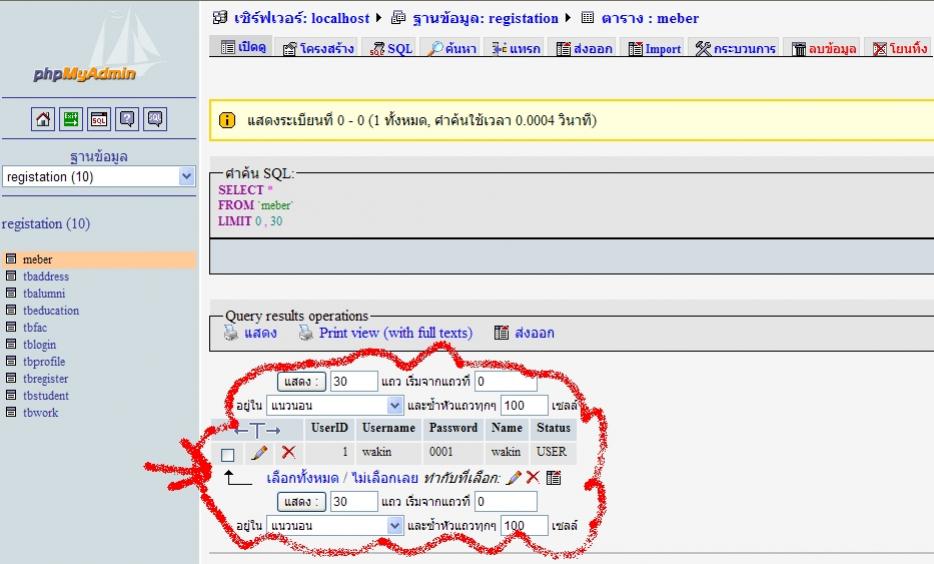The width and height of the screenshot is (934, 564).
Task: Click the export icon in Query results operations
Action: [502, 332]
